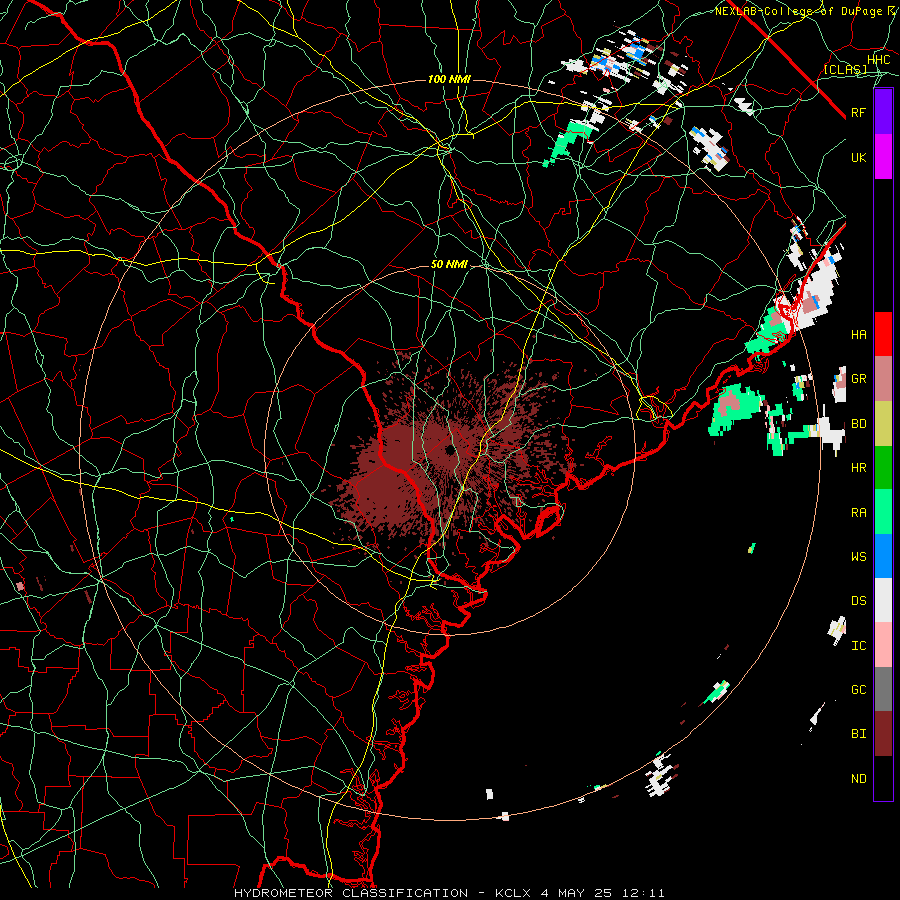This screenshot has height=900, width=900.
Task: Click the UK legend label
Action: (x=859, y=157)
